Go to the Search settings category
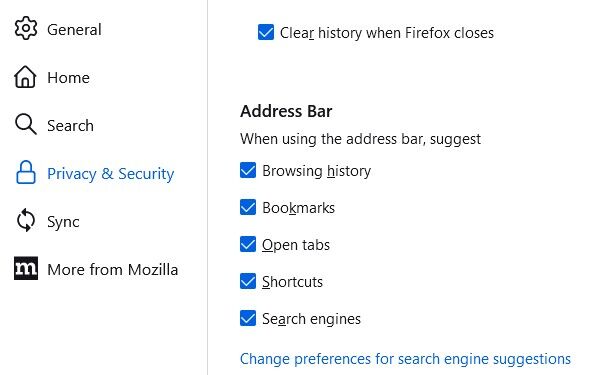Viewport: 601px width, 375px height. (70, 125)
